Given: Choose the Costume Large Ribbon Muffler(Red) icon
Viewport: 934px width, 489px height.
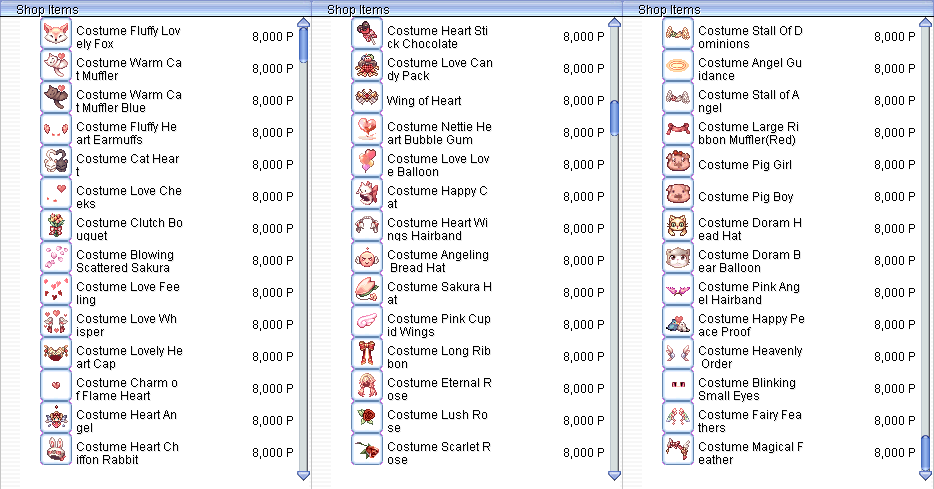Looking at the screenshot, I should [x=678, y=130].
